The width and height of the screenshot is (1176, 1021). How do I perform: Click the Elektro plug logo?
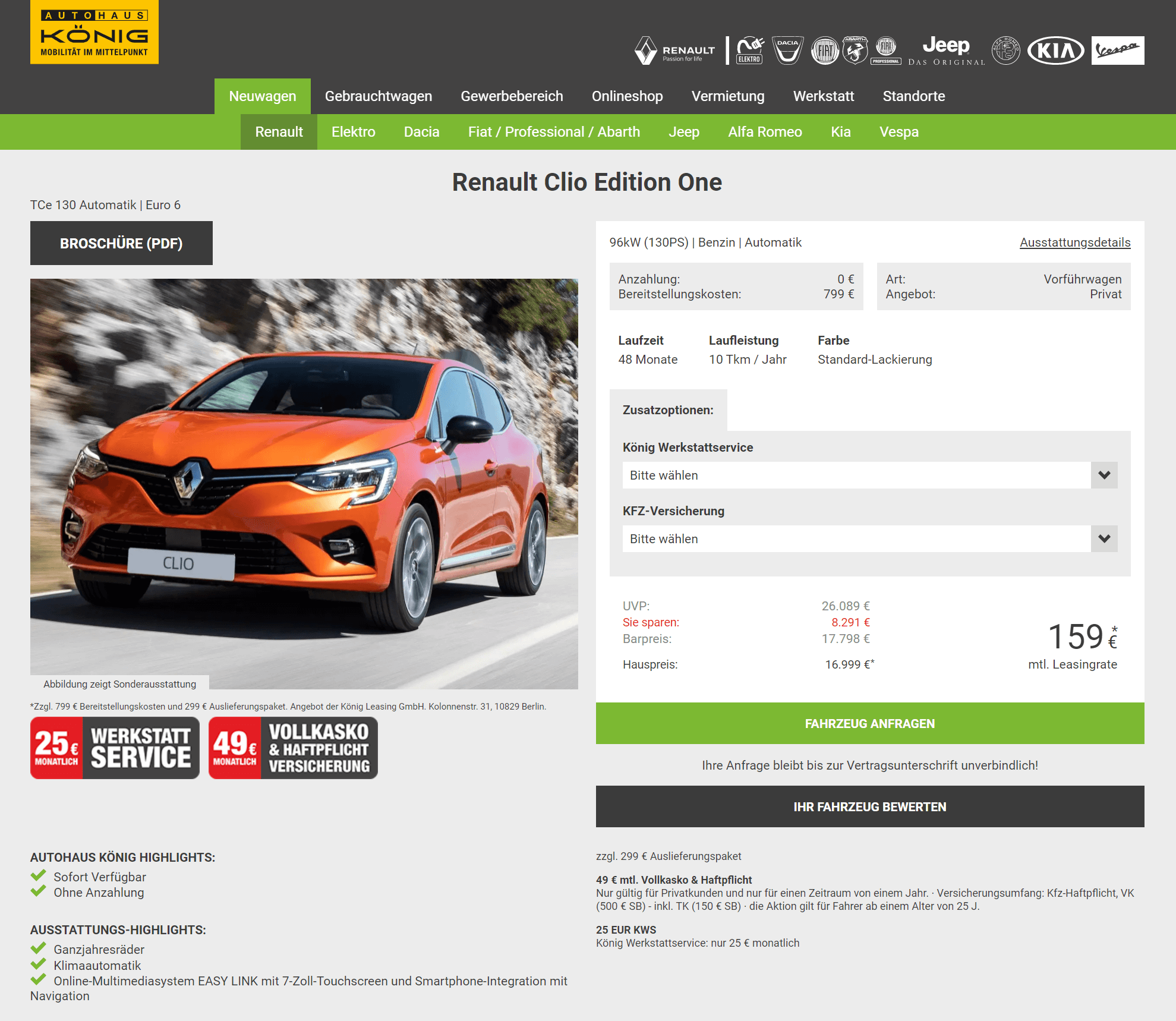(750, 51)
